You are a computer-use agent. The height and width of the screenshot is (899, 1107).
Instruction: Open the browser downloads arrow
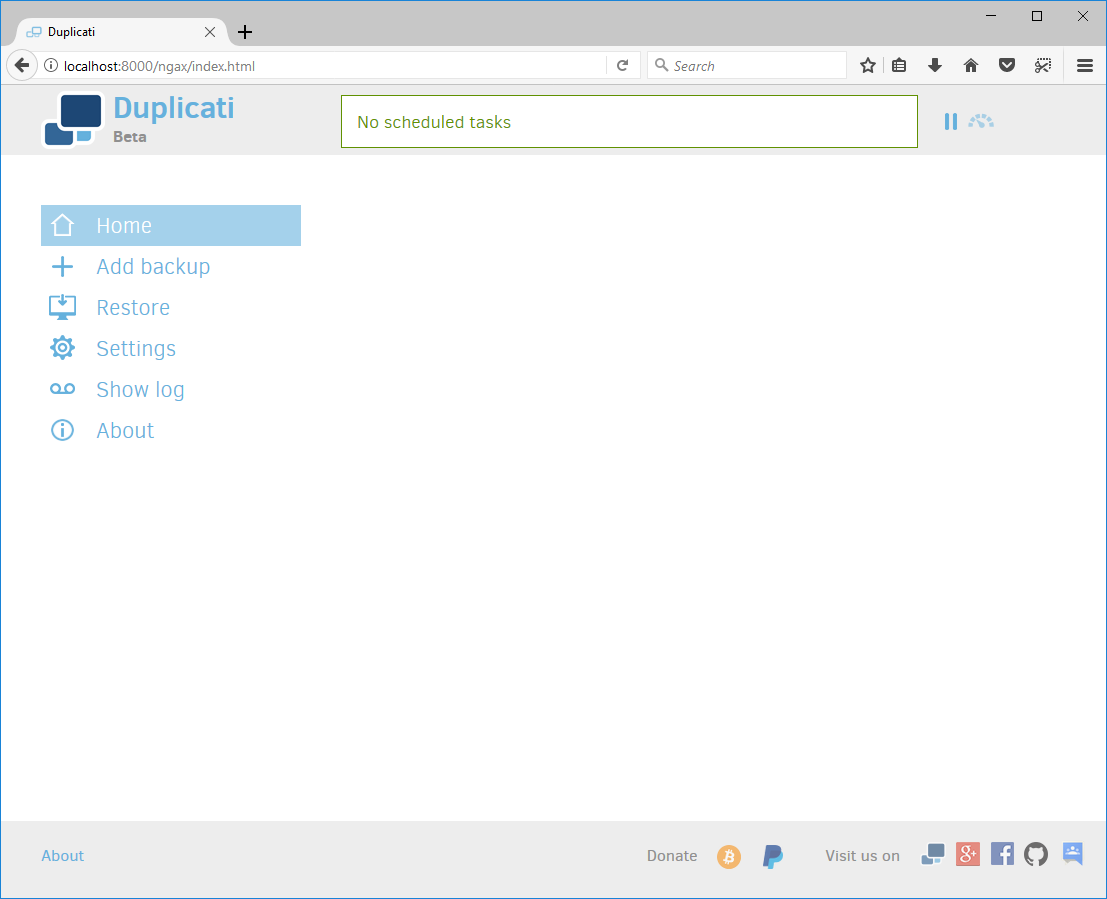pos(935,66)
